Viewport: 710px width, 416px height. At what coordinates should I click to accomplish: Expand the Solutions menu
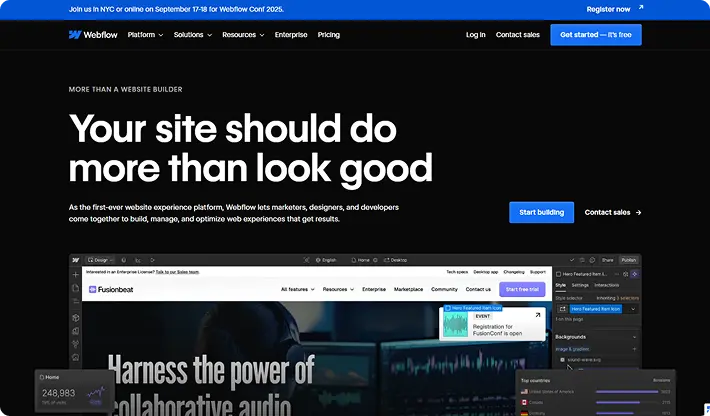tap(193, 35)
